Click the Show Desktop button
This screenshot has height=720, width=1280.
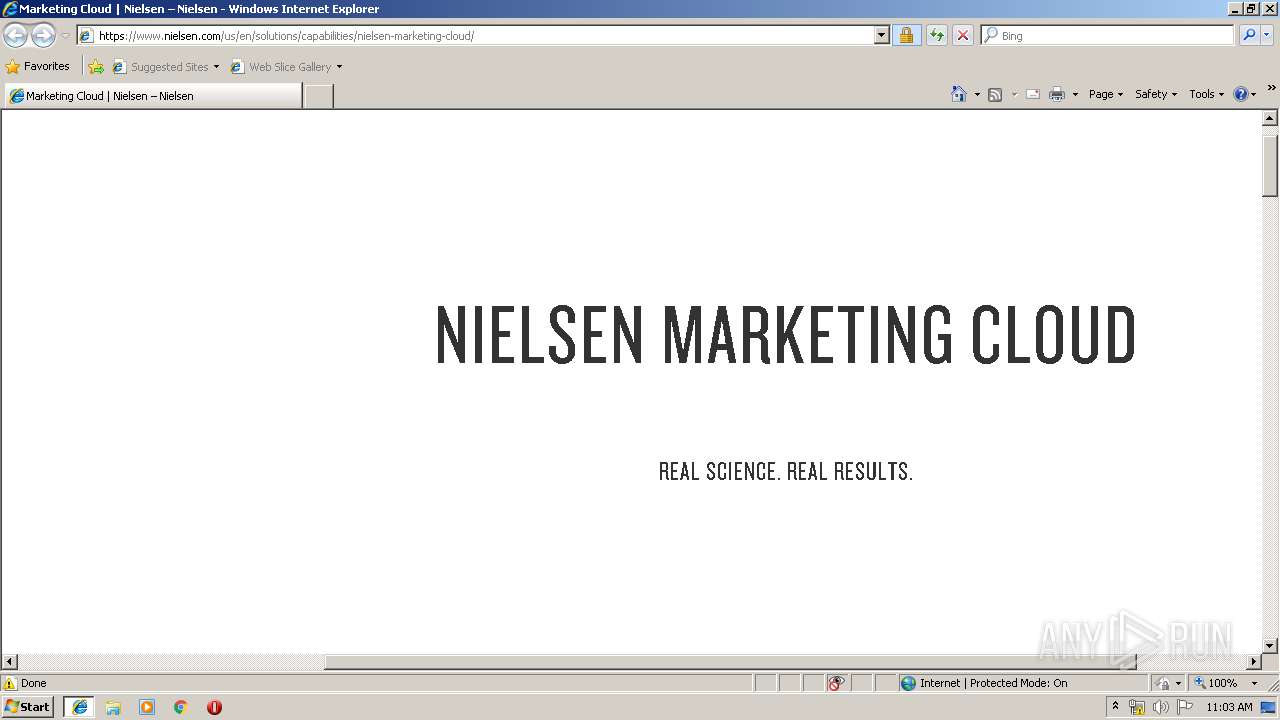(1269, 707)
